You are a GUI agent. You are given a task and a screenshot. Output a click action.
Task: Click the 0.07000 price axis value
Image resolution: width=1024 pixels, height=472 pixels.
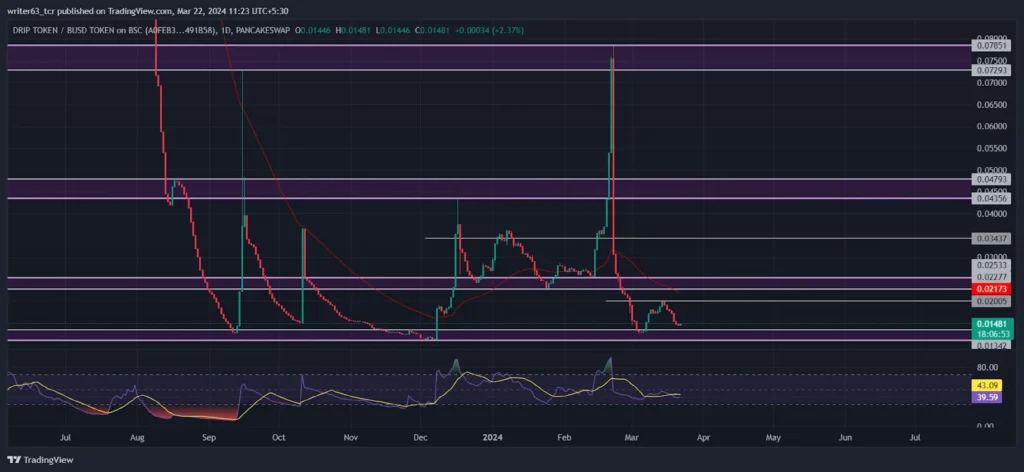991,82
